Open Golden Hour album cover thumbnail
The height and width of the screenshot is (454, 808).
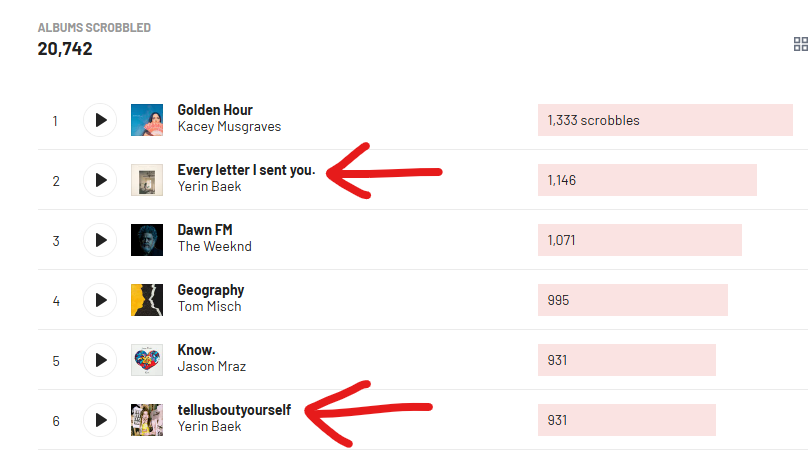(147, 120)
